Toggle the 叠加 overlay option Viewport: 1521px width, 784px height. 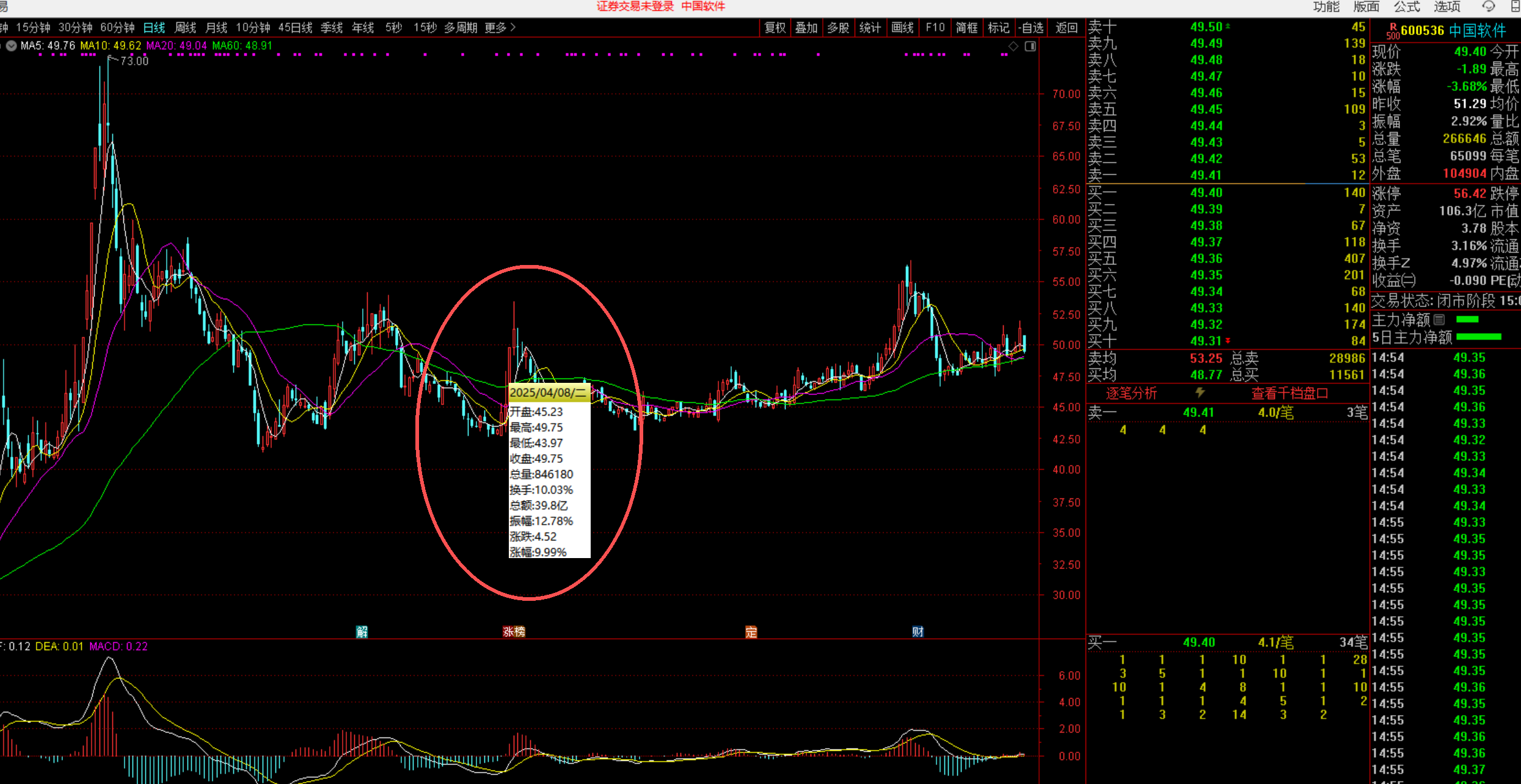[x=806, y=27]
